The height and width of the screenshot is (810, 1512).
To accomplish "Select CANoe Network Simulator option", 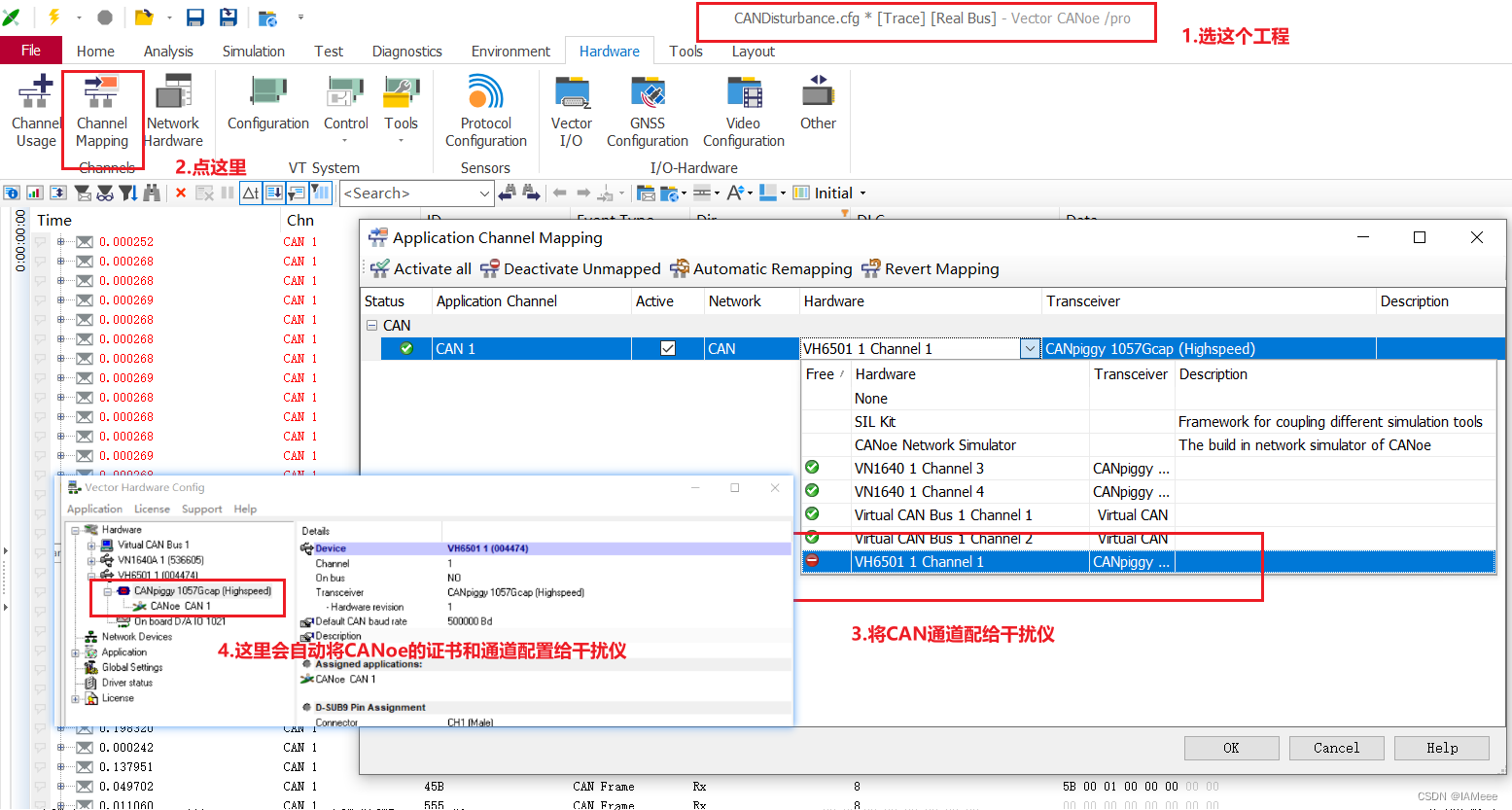I will [1148, 445].
